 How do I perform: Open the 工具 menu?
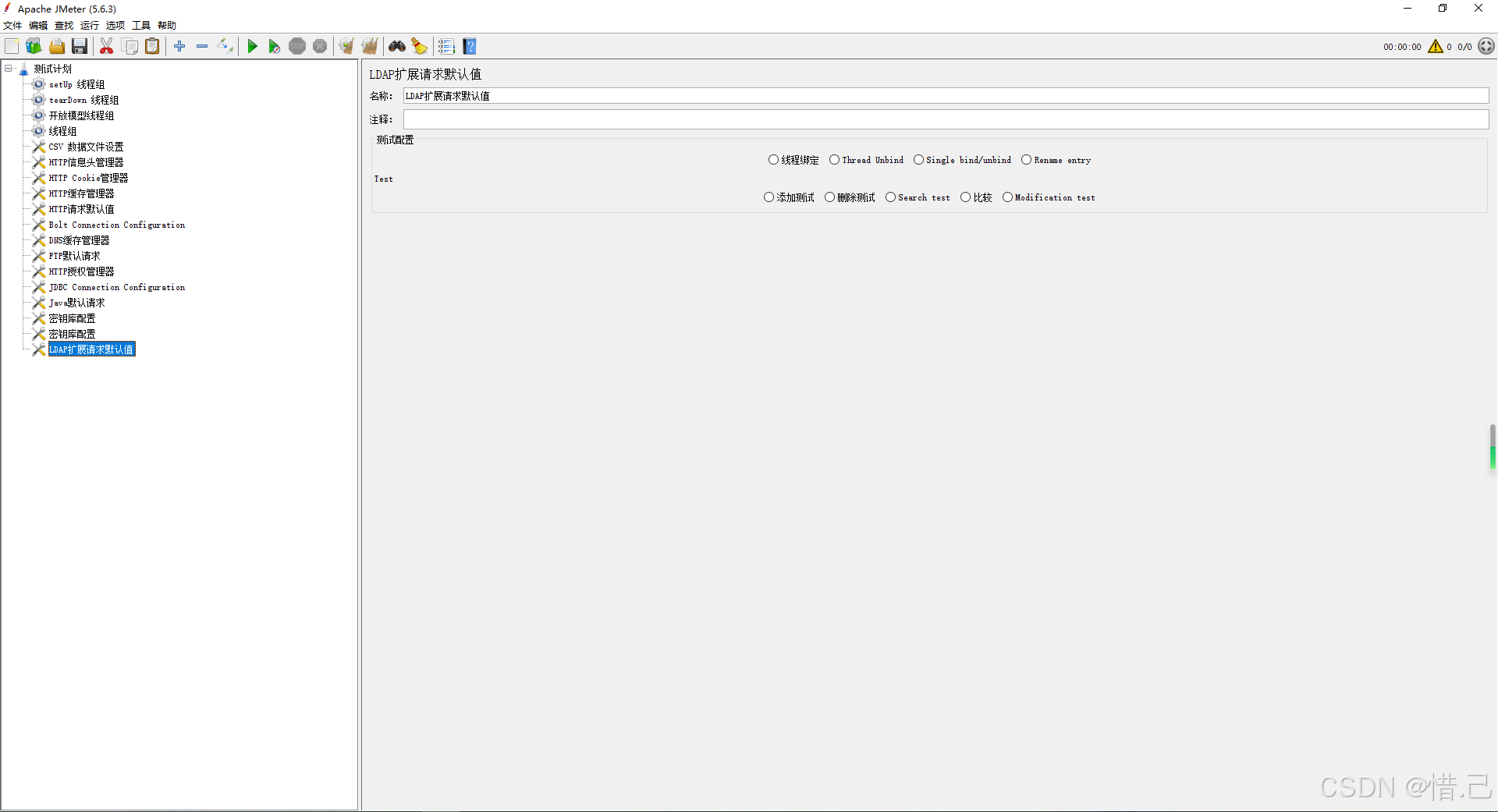click(141, 25)
